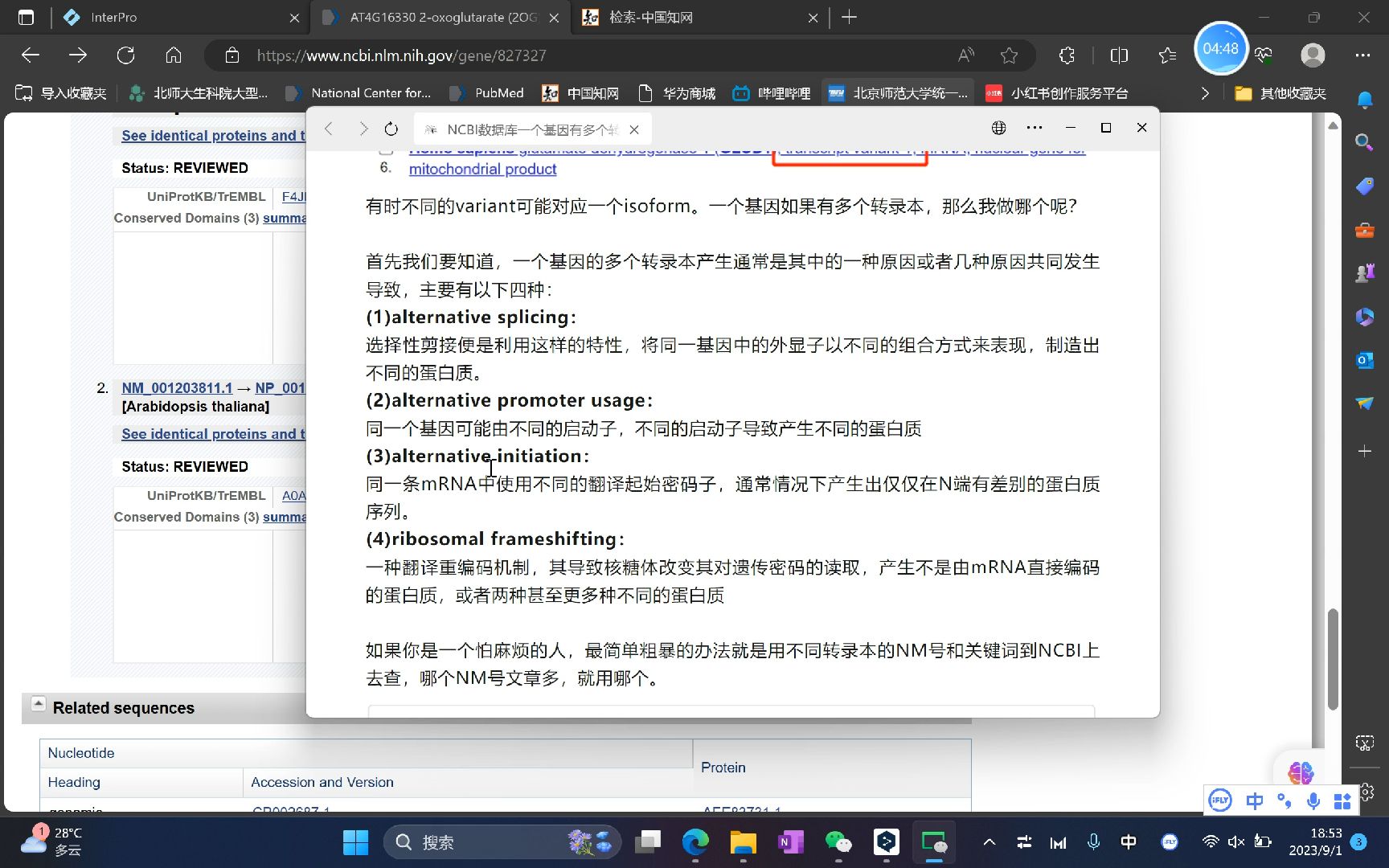
Task: Click the browser back arrow
Action: click(31, 55)
